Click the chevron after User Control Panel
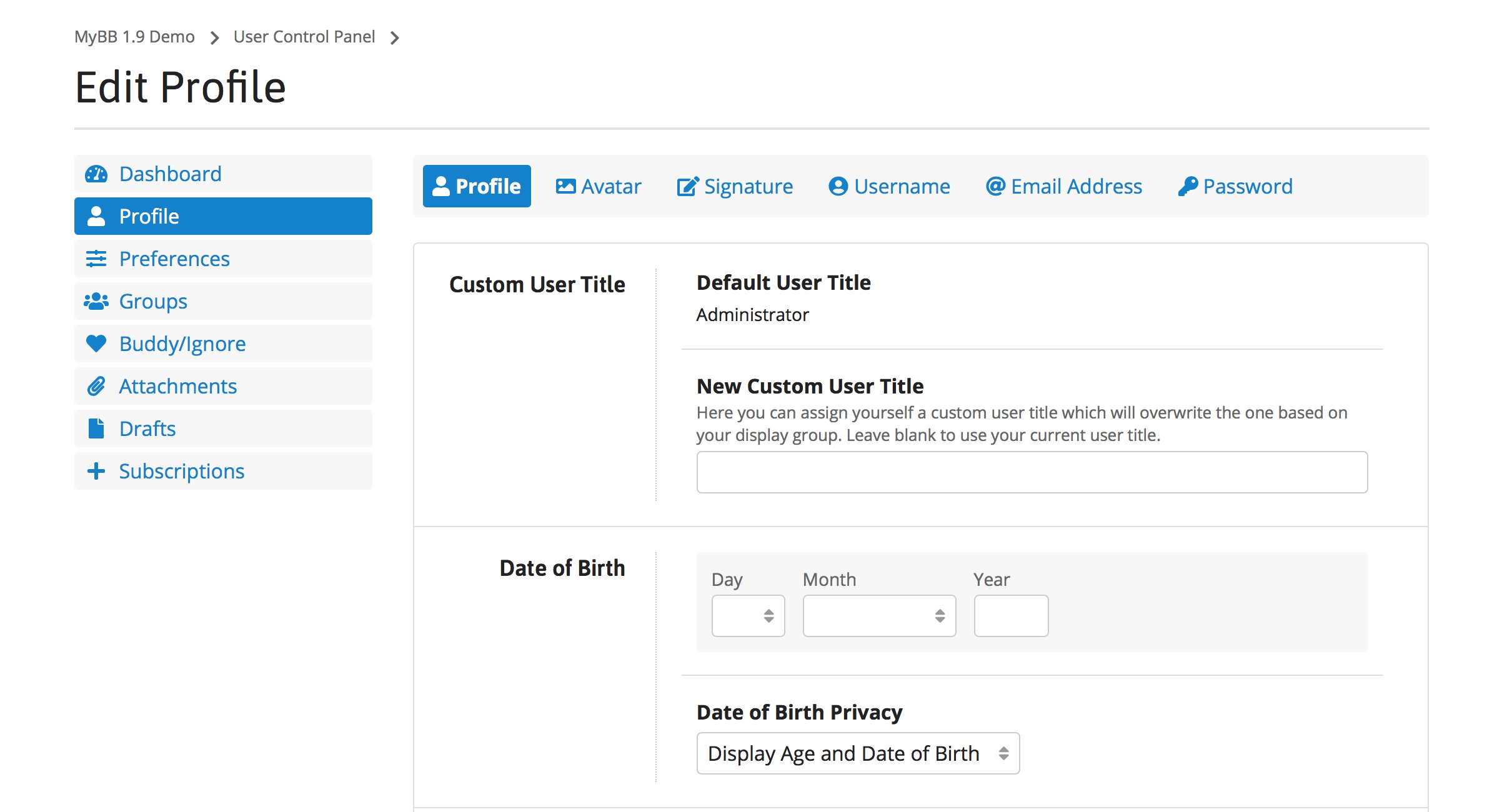The image size is (1502, 812). (x=395, y=38)
